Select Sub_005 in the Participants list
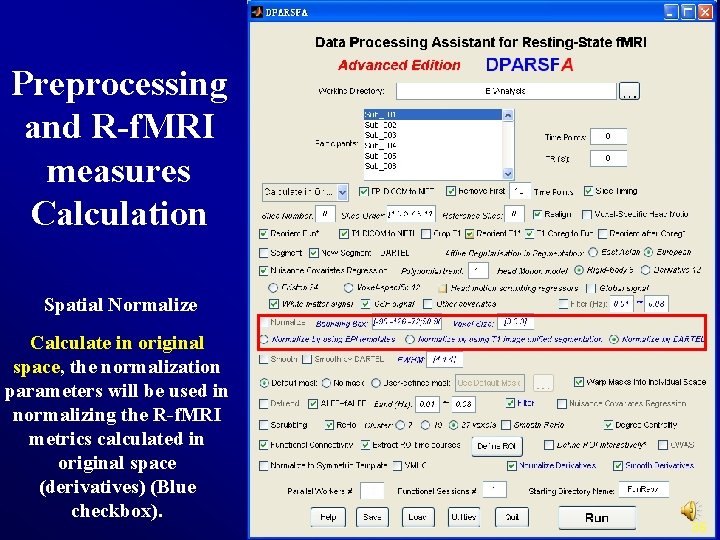 click(x=381, y=156)
